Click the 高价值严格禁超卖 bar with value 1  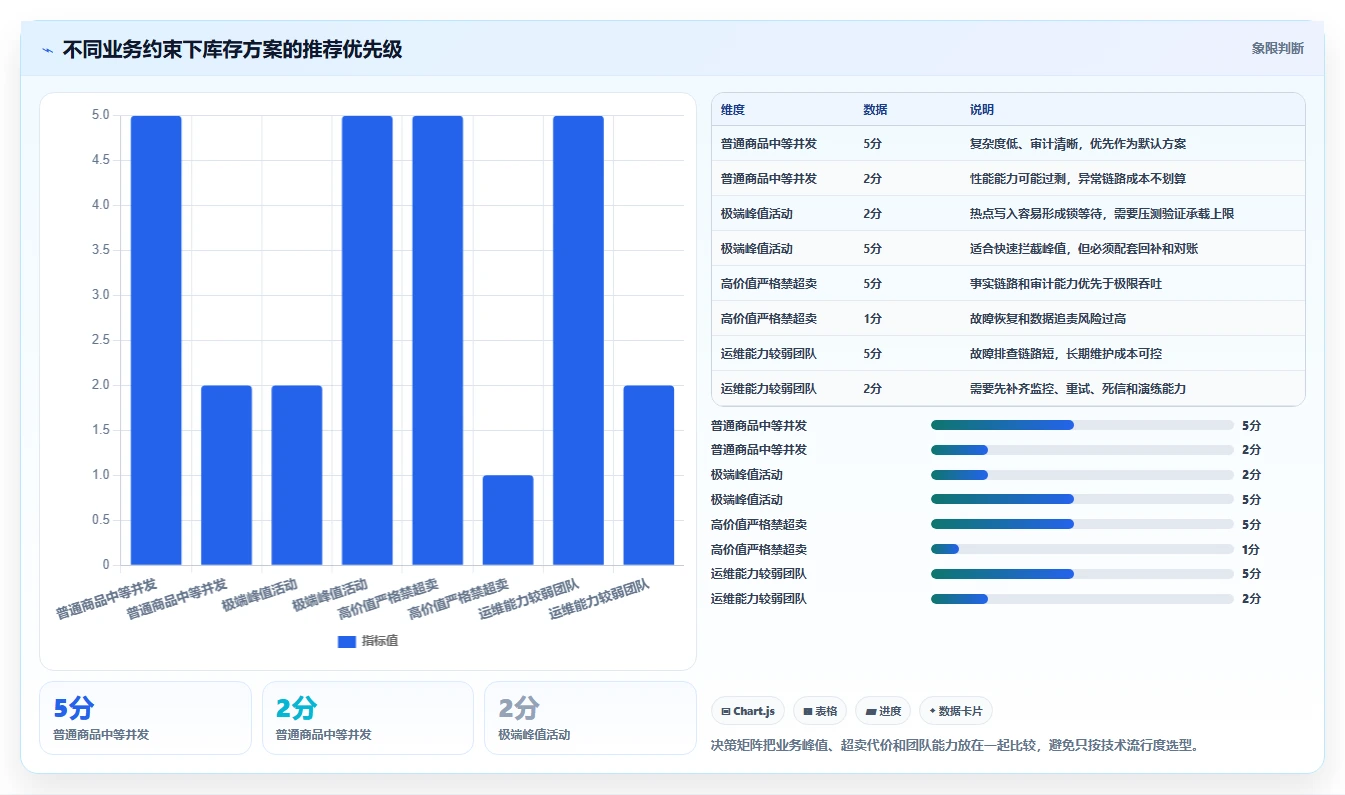point(508,520)
